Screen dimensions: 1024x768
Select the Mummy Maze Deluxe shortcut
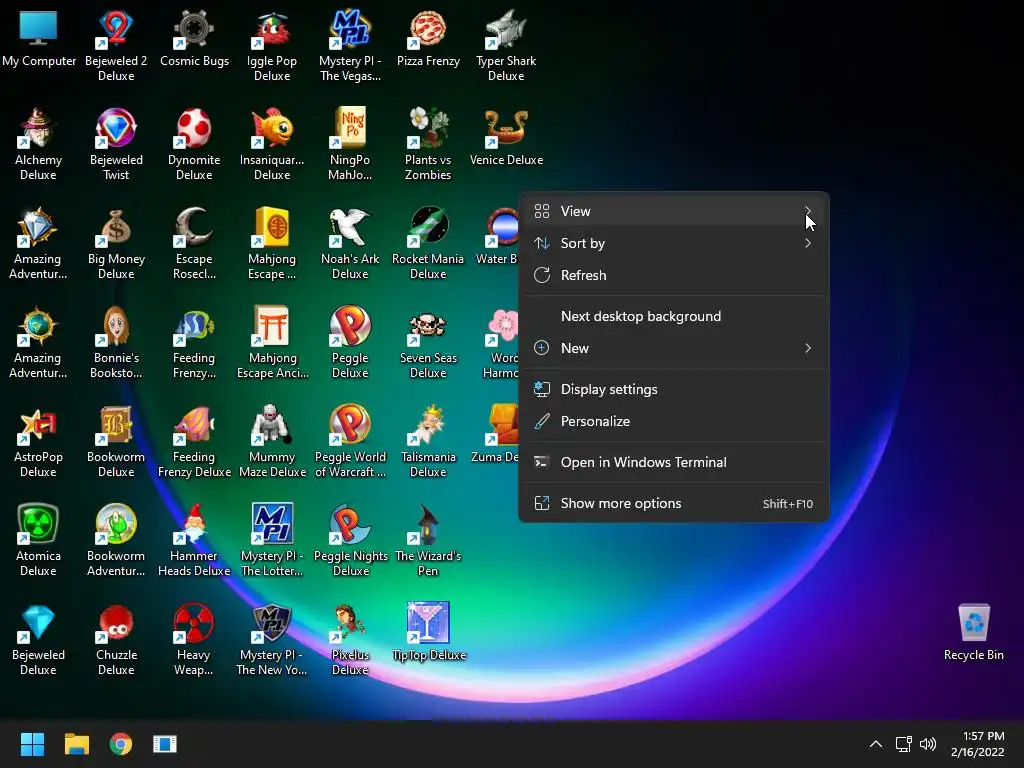pos(272,442)
